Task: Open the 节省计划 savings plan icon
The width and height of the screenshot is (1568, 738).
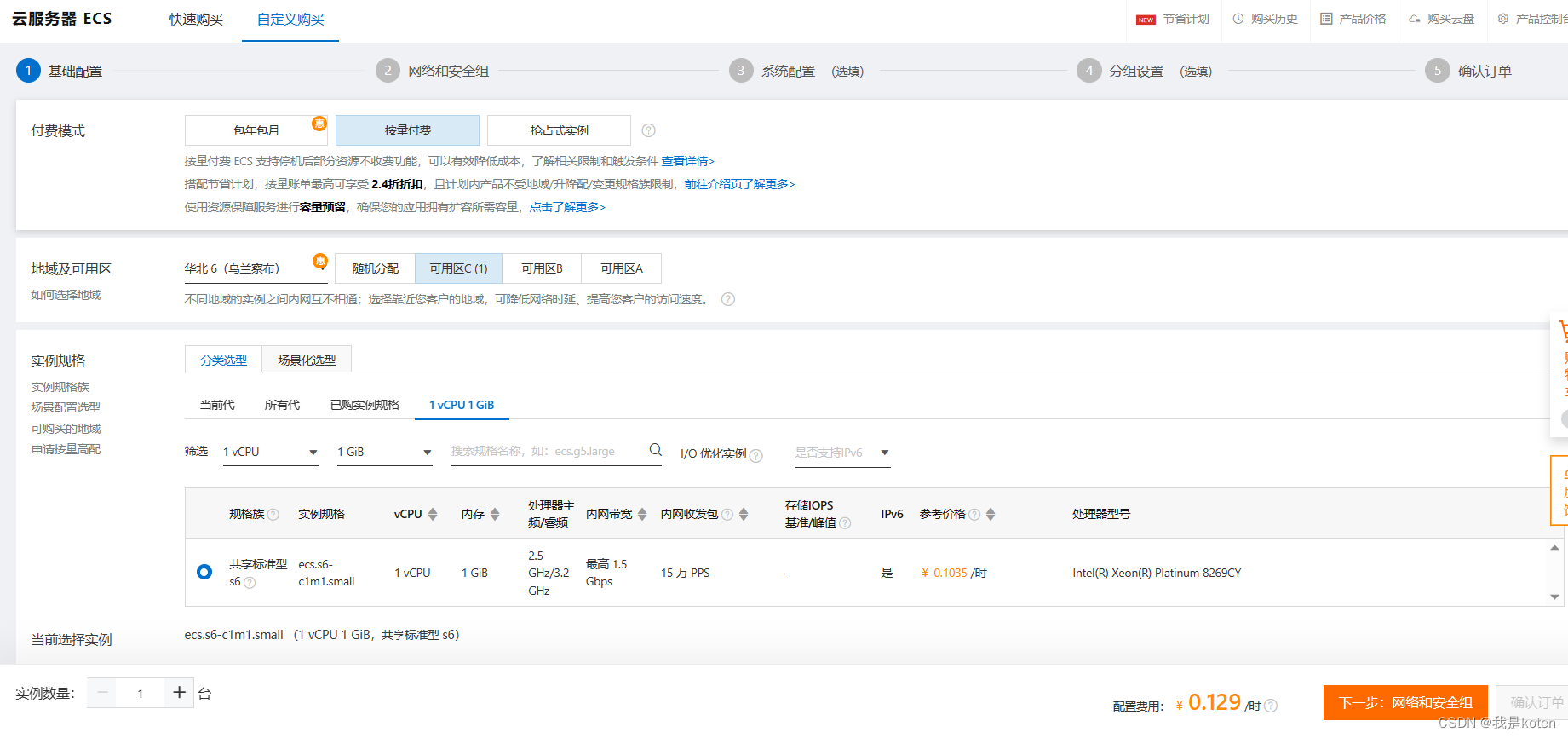Action: [x=1146, y=20]
